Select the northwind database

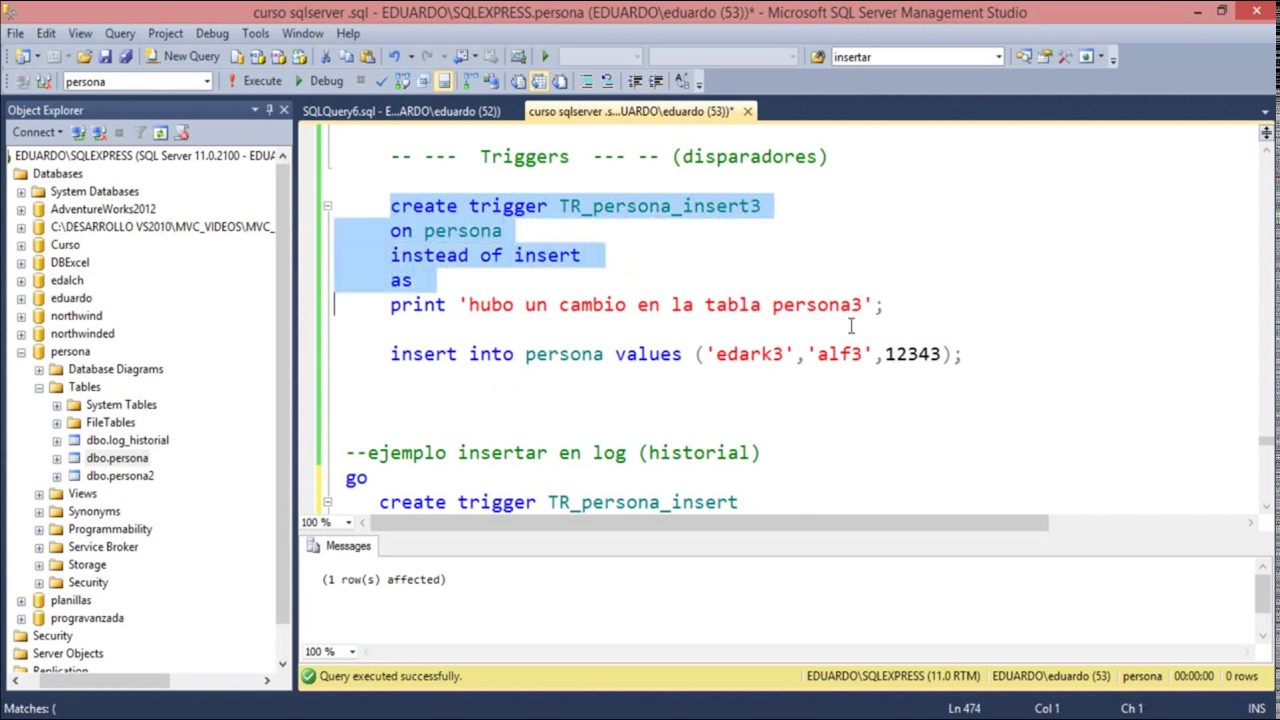(x=76, y=316)
